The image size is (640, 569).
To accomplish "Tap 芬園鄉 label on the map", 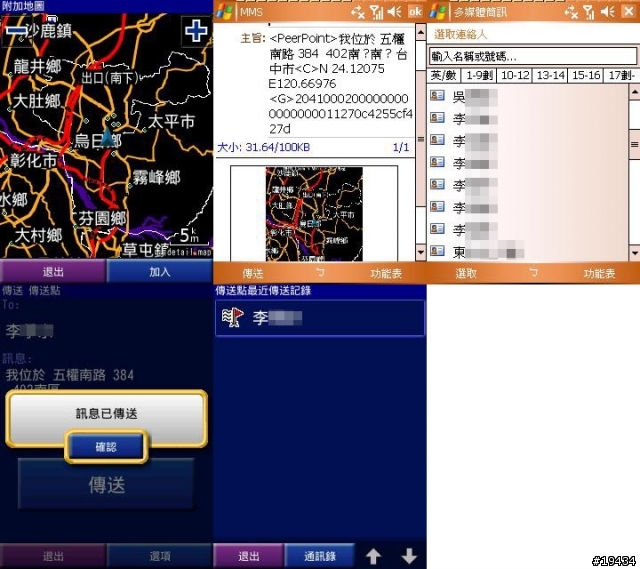I will click(x=102, y=218).
